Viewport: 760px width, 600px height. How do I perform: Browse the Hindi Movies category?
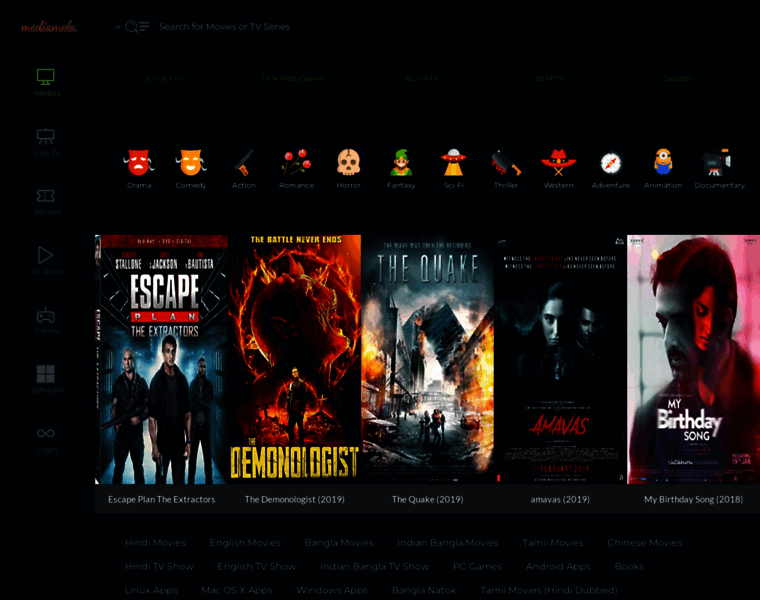tap(155, 543)
